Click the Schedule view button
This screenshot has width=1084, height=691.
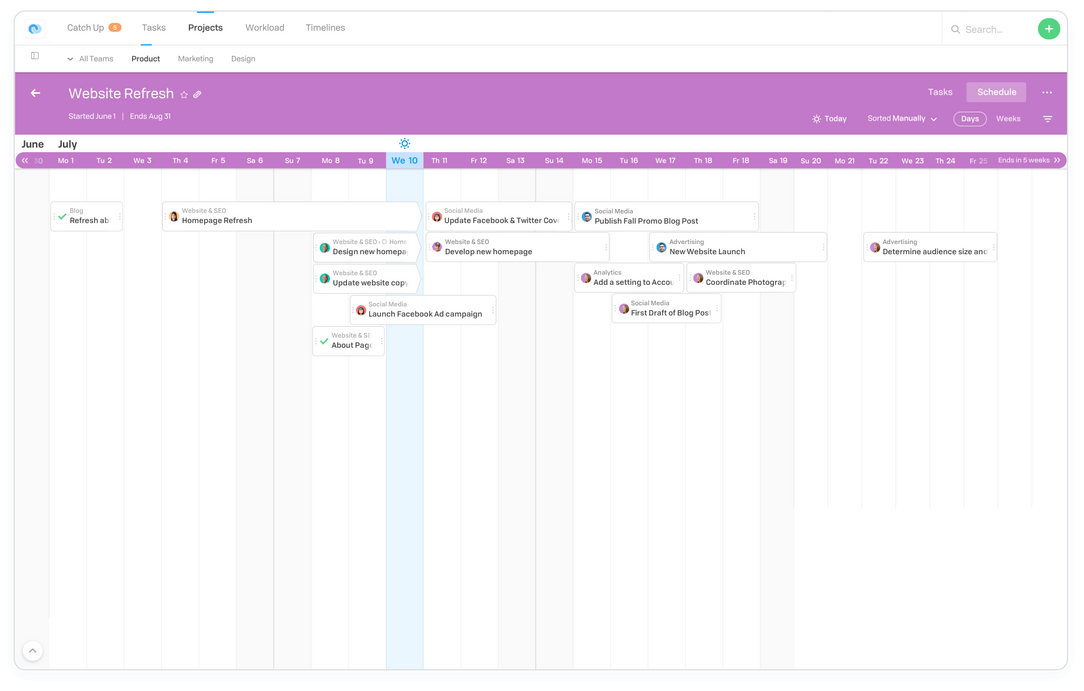(996, 92)
